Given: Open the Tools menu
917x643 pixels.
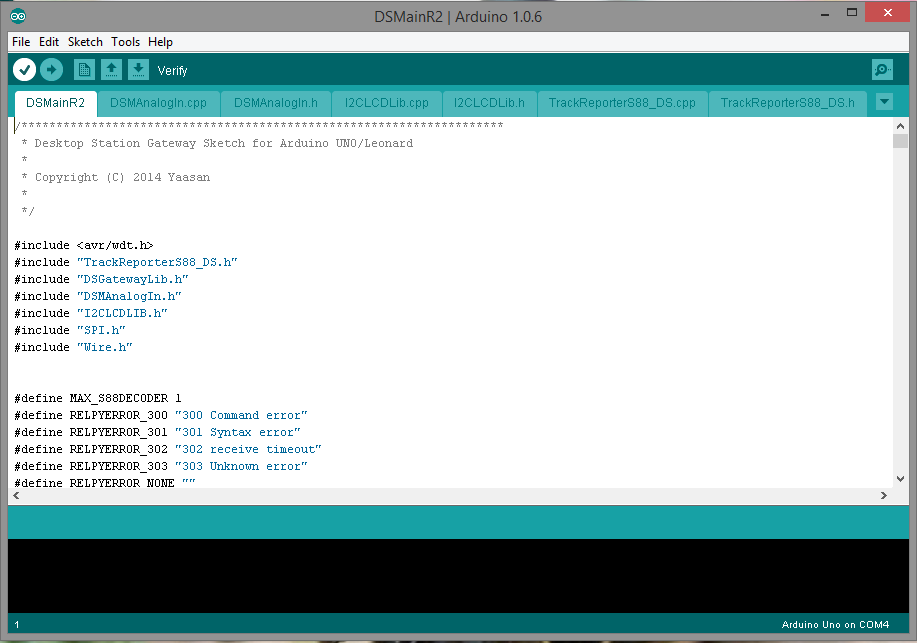Looking at the screenshot, I should coord(126,42).
